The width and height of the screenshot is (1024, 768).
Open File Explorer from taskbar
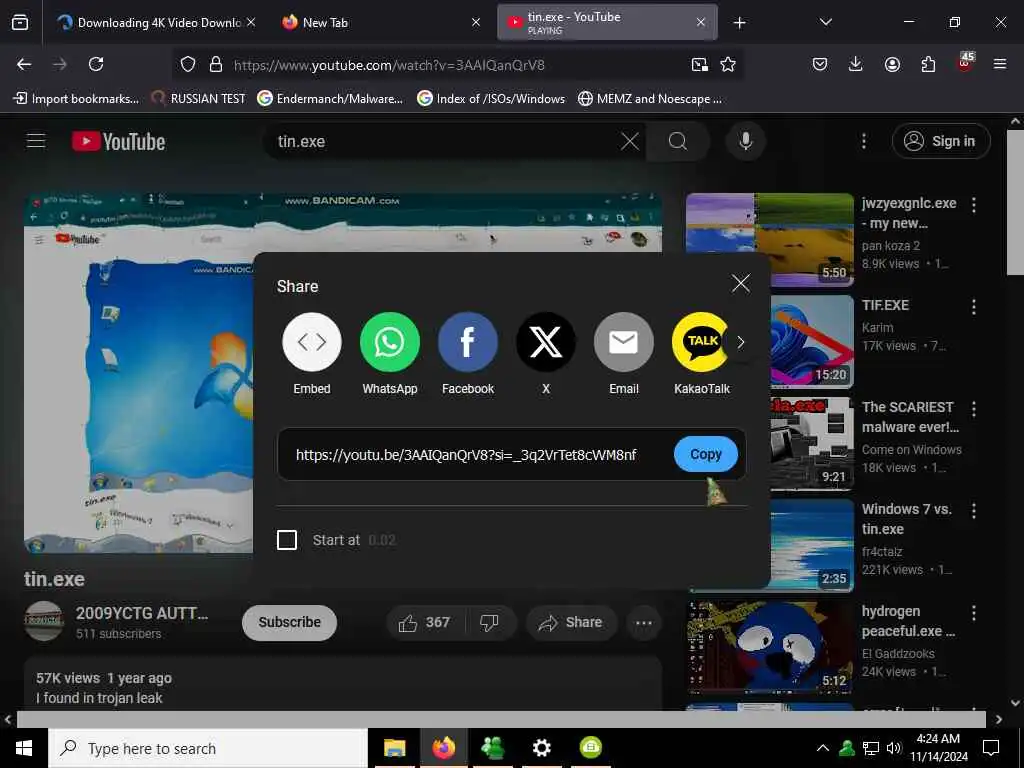394,748
